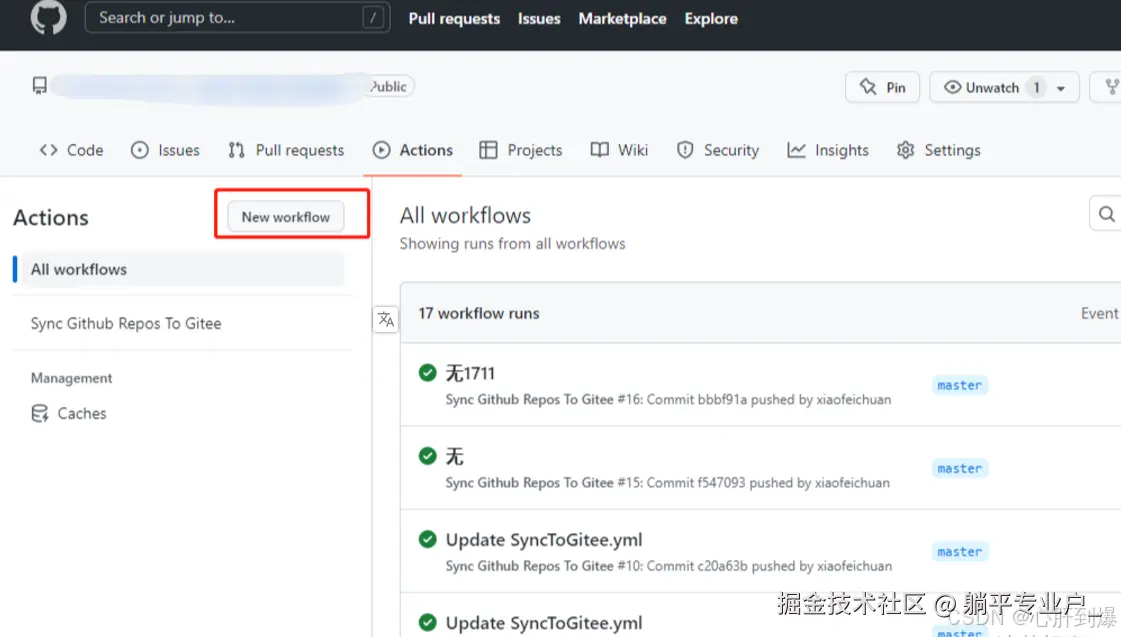The image size is (1121, 637).
Task: Click the 17 workflow runs text
Action: coord(479,313)
